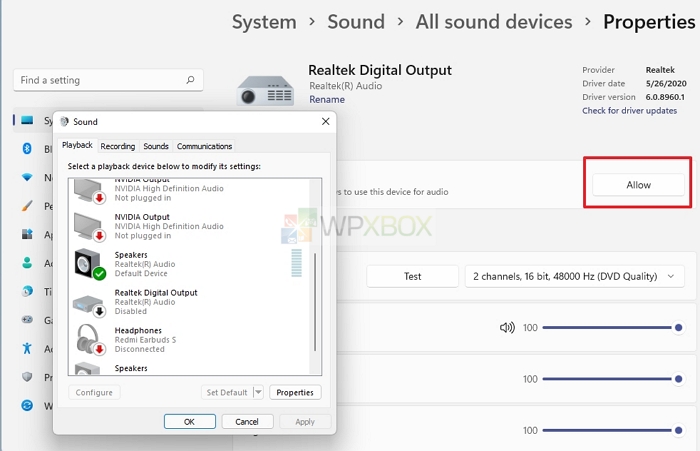The image size is (700, 451).
Task: Click the driver version 6.0.8960.1 value
Action: (x=665, y=97)
